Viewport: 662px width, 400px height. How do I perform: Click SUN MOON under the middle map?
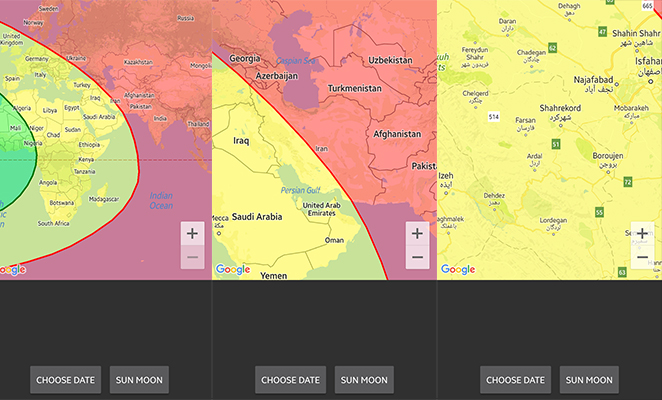click(364, 380)
